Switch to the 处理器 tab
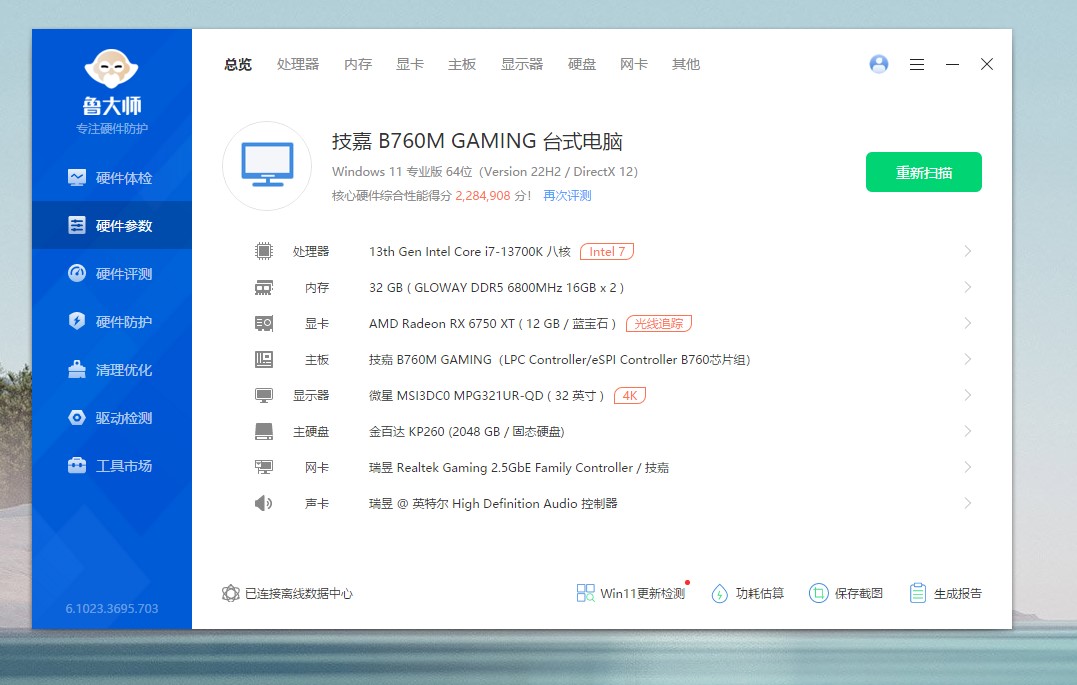The image size is (1077, 685). click(x=298, y=64)
